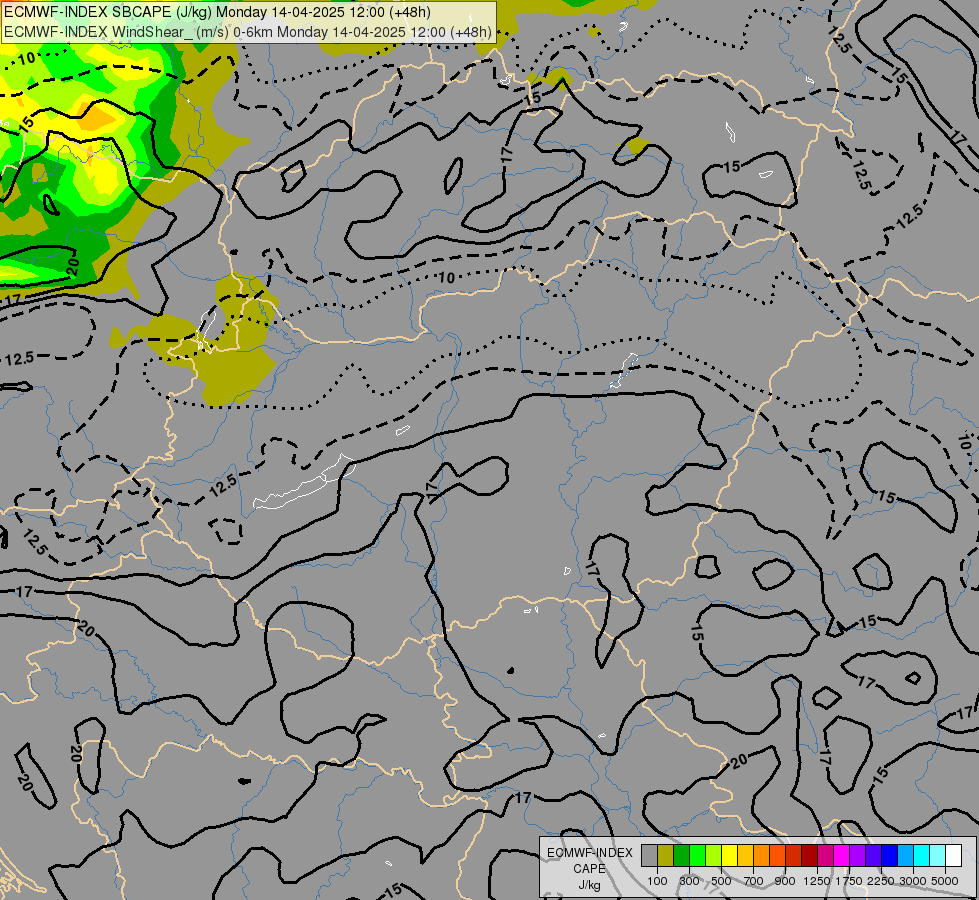
Task: Click the 'CAPE' word in the legend
Action: 589,869
